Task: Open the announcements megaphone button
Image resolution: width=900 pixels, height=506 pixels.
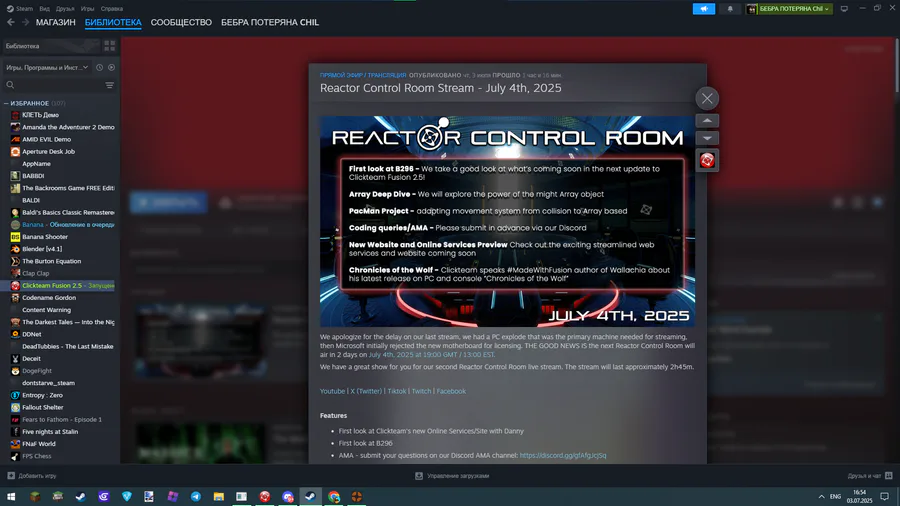Action: [x=704, y=9]
